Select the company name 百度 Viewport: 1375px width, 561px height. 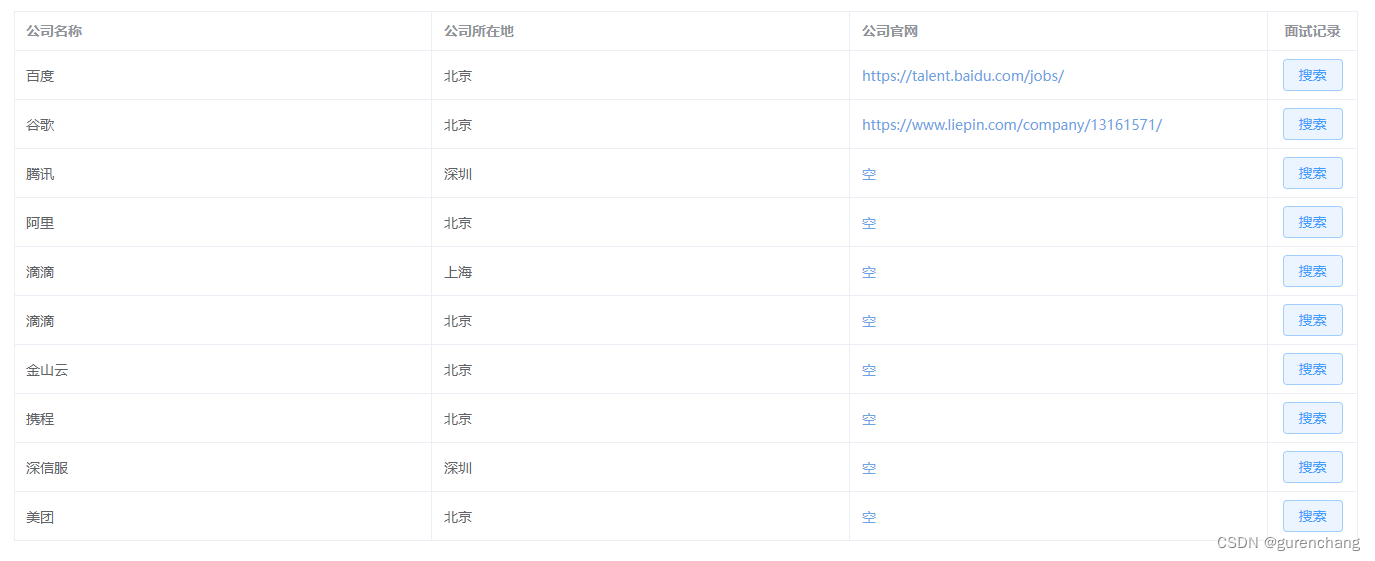coord(40,76)
